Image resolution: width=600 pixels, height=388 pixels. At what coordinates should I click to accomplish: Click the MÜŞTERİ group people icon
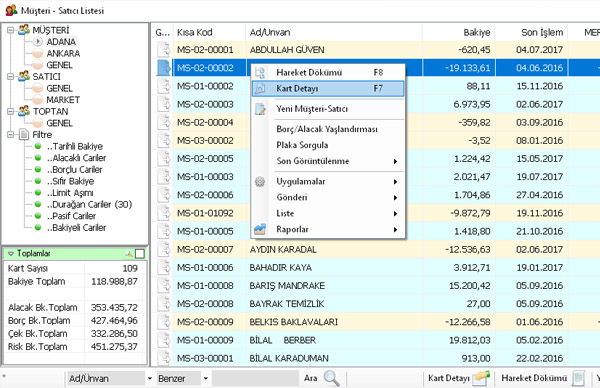[24, 29]
